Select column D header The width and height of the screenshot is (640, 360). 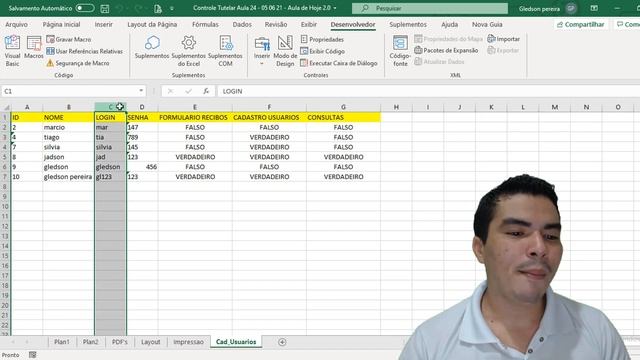142,107
